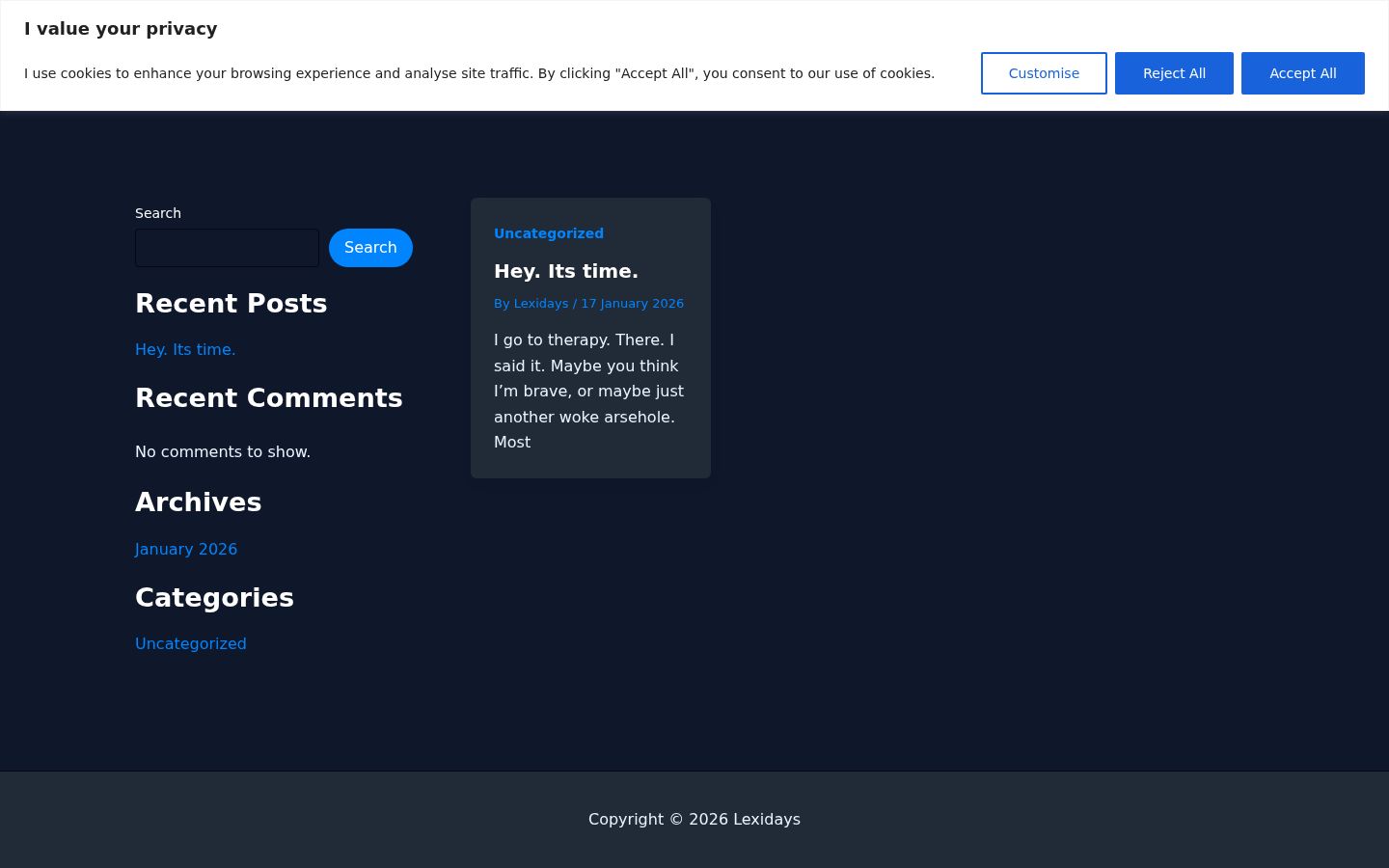Viewport: 1389px width, 868px height.
Task: Open Uncategorized under Categories in sidebar
Action: click(191, 643)
